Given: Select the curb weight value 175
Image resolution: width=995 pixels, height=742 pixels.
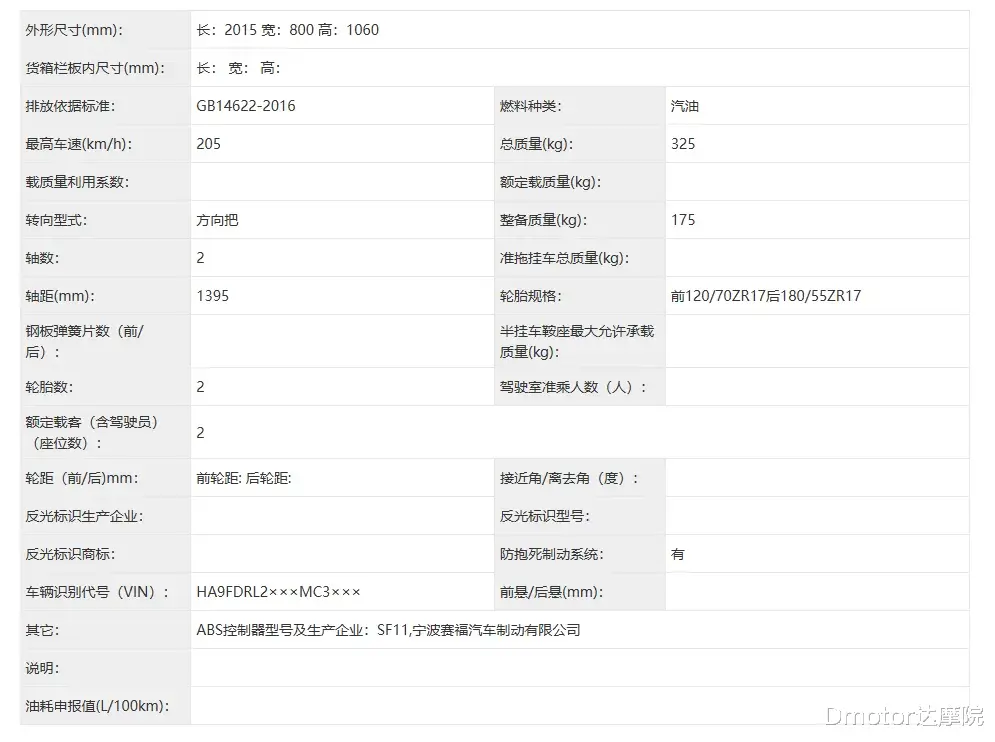Looking at the screenshot, I should (x=683, y=220).
